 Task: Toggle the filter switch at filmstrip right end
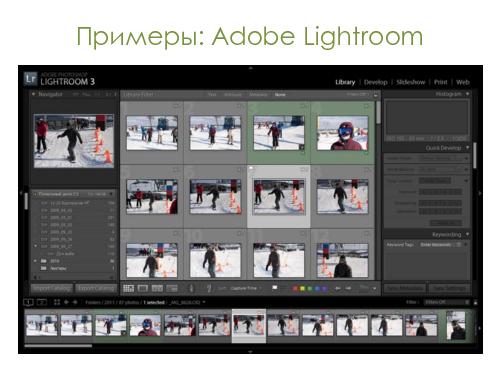coord(476,302)
